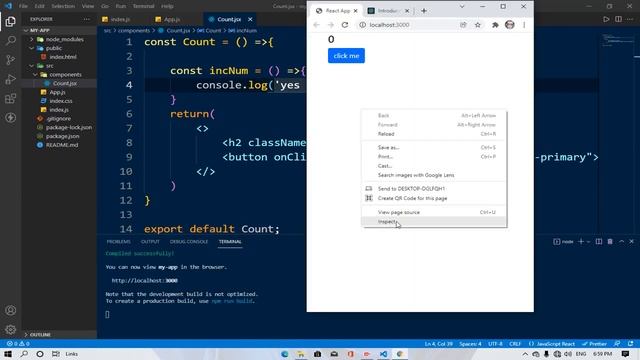This screenshot has width=640, height=360.
Task: Open README.md in the explorer tree
Action: click(62, 145)
